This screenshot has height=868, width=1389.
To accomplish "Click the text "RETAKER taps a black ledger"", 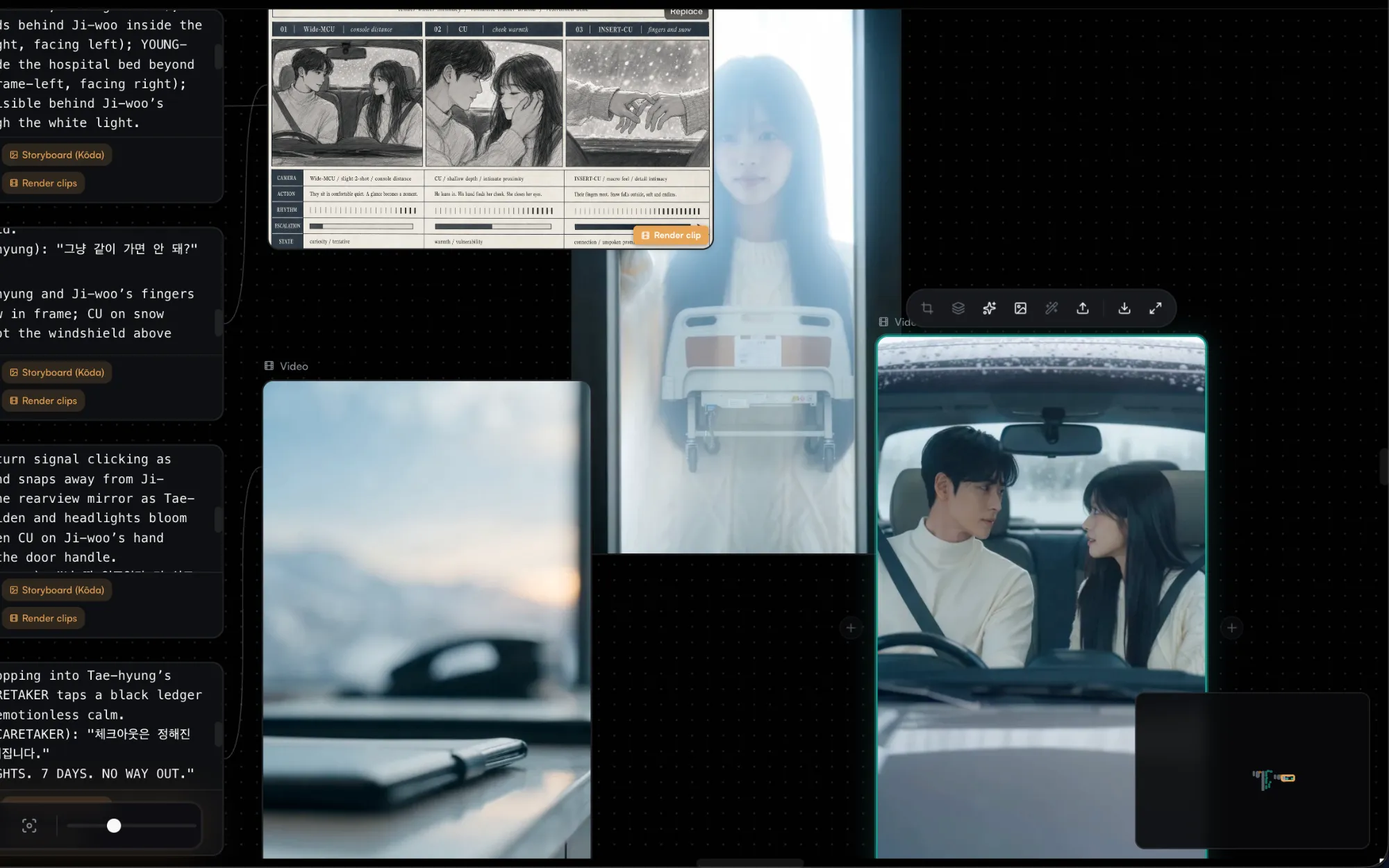I will [x=101, y=695].
